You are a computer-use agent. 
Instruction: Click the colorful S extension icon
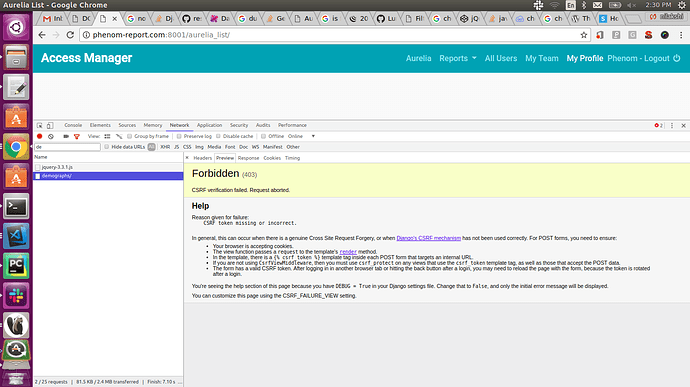(648, 35)
